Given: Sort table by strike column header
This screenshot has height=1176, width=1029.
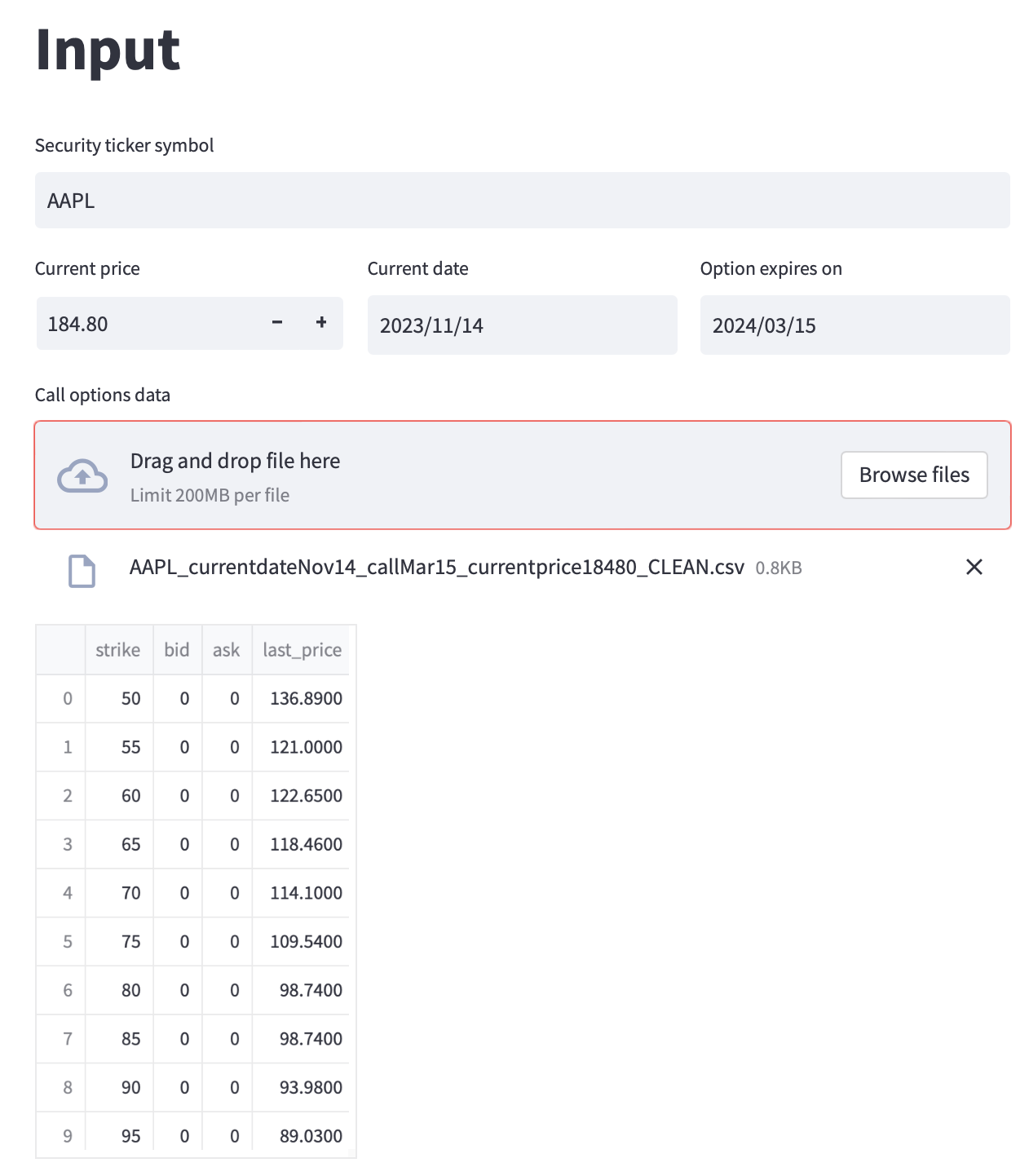Looking at the screenshot, I should (119, 650).
